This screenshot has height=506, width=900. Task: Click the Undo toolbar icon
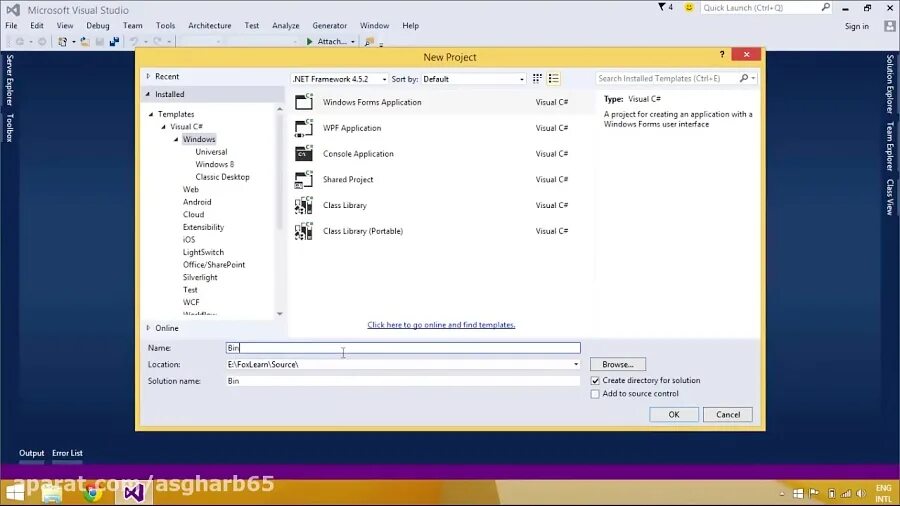pos(134,41)
